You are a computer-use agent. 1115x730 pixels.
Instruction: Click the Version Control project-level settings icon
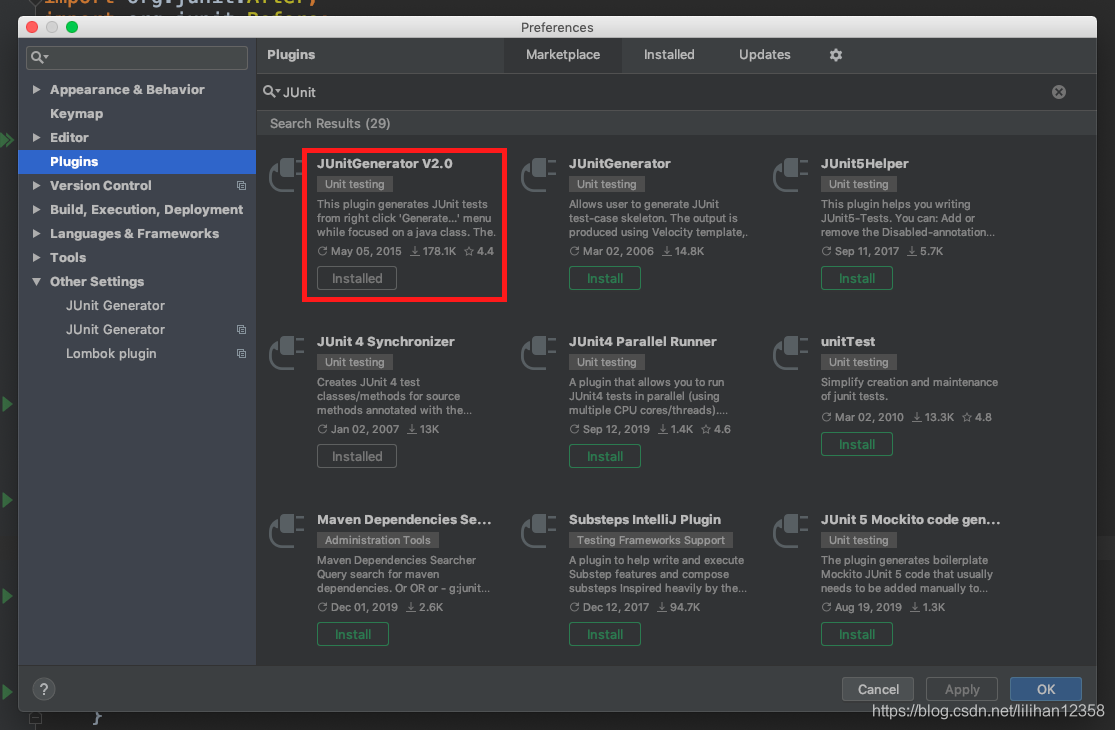coord(241,186)
